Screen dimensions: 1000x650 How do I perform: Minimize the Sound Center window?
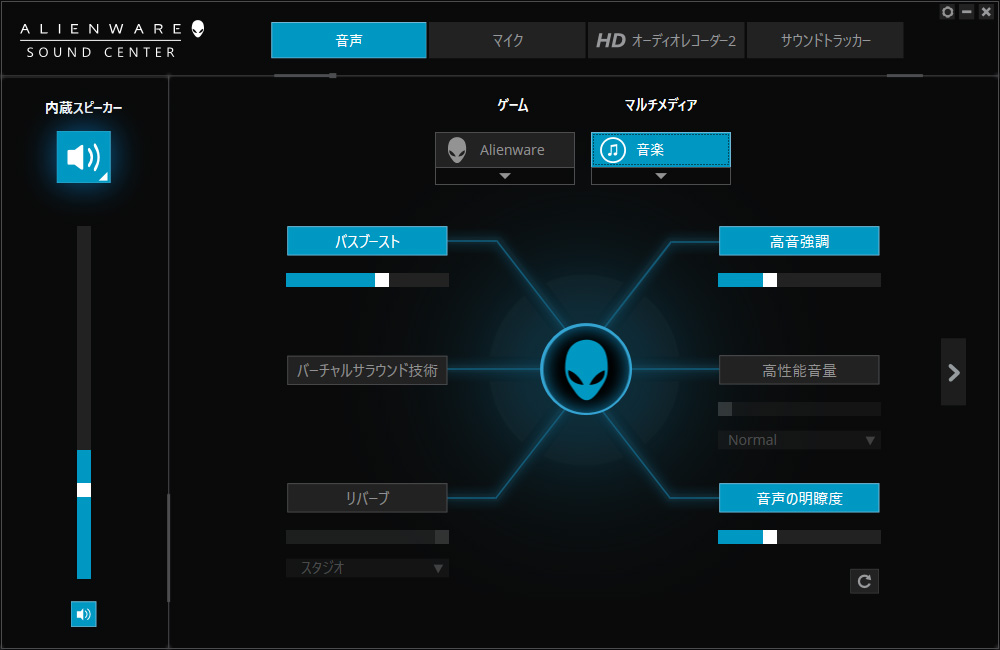(x=967, y=11)
